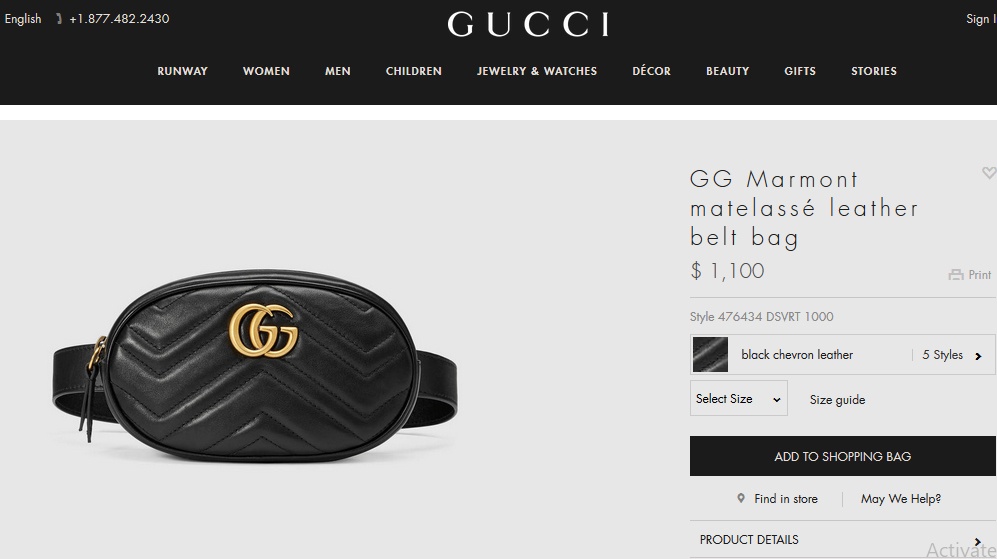Open the Size guide link
997x559 pixels.
(837, 399)
